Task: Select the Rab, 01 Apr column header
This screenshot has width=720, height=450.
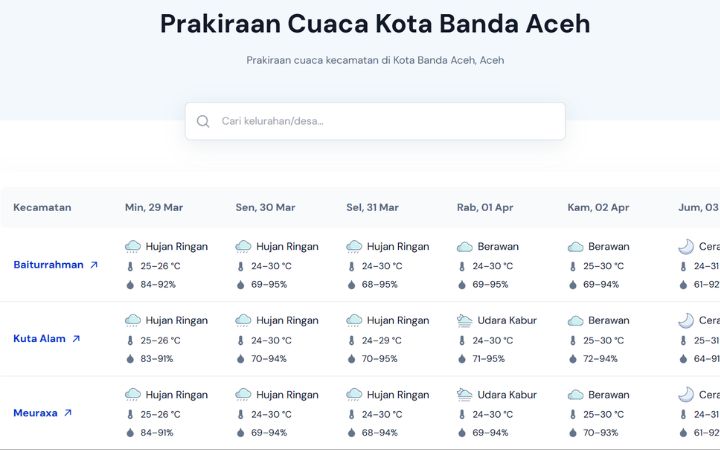Action: click(485, 208)
